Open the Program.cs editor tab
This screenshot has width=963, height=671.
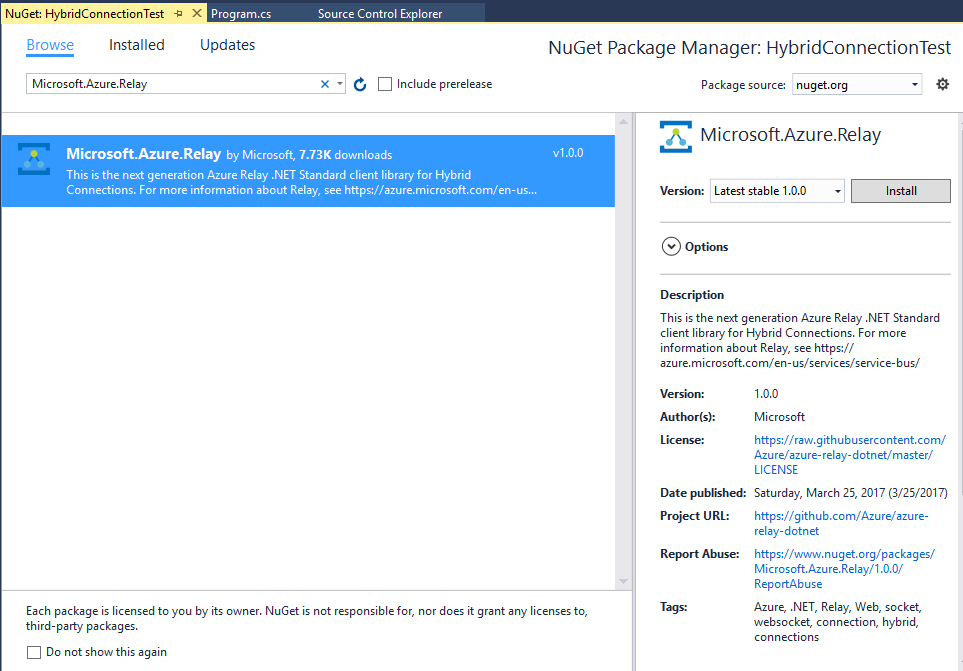(243, 14)
